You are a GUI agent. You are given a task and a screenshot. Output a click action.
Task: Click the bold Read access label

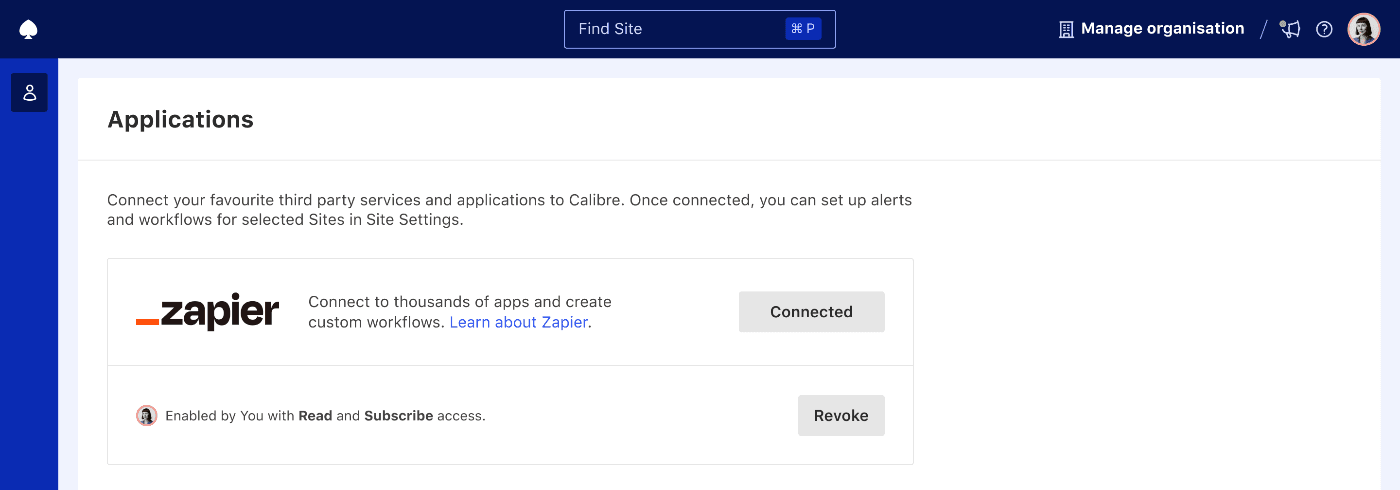point(315,416)
